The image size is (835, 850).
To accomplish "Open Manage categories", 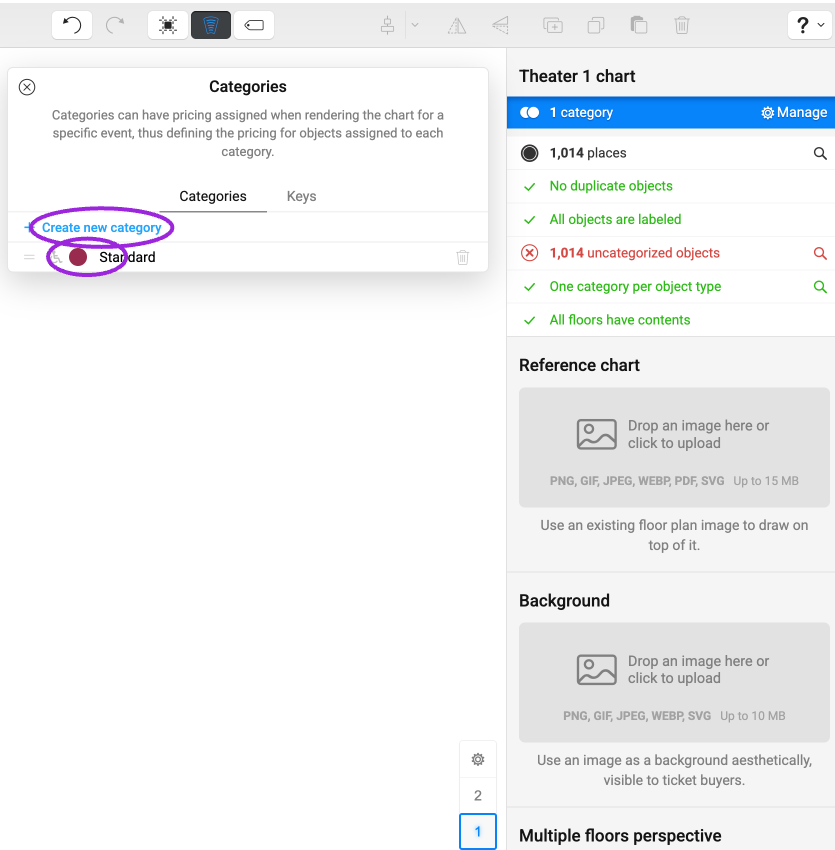I will [794, 112].
